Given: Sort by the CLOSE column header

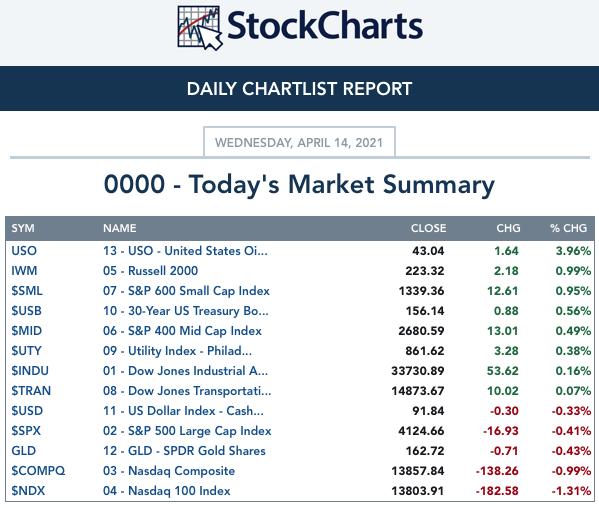Looking at the screenshot, I should tap(428, 228).
